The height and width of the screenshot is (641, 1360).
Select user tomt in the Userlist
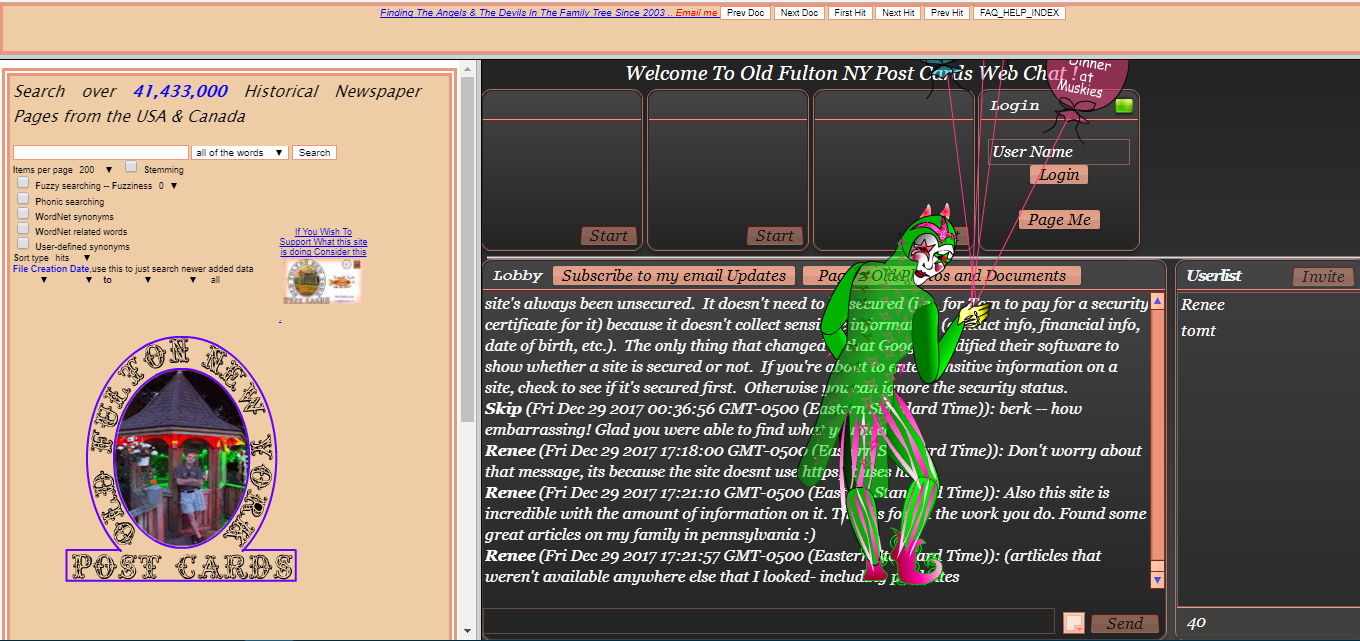click(x=1198, y=330)
